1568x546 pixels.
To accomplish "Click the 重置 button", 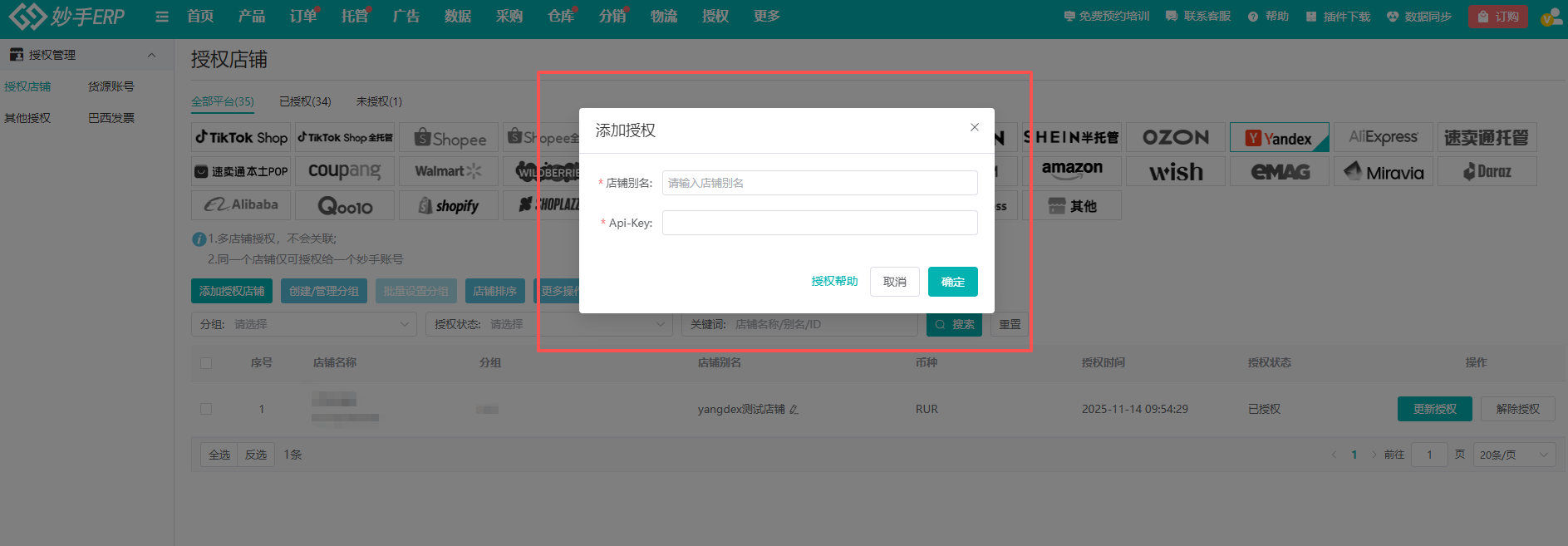I will pos(1010,324).
